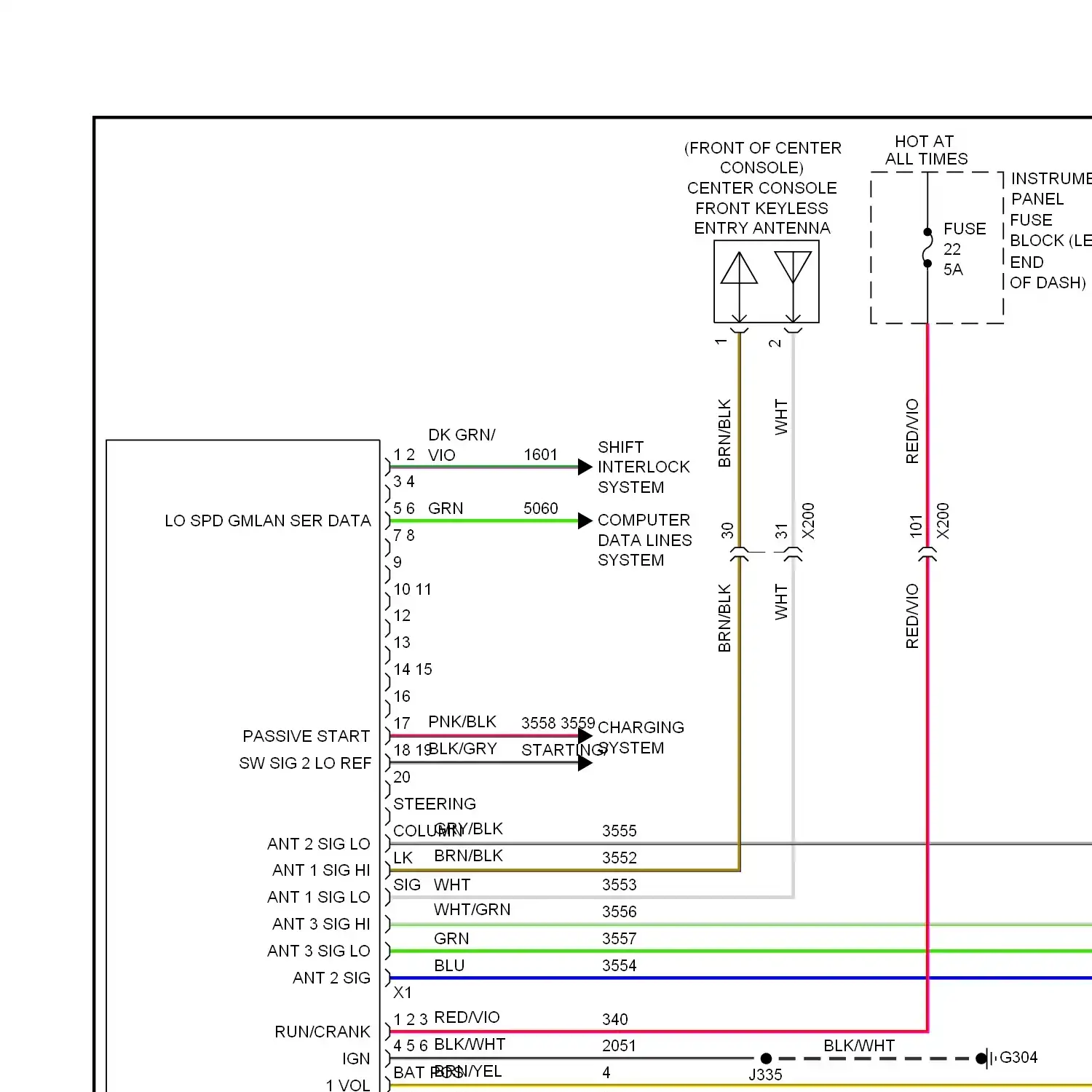
Task: Click the arrowhead pointing to Shift Interlock System
Action: [585, 467]
